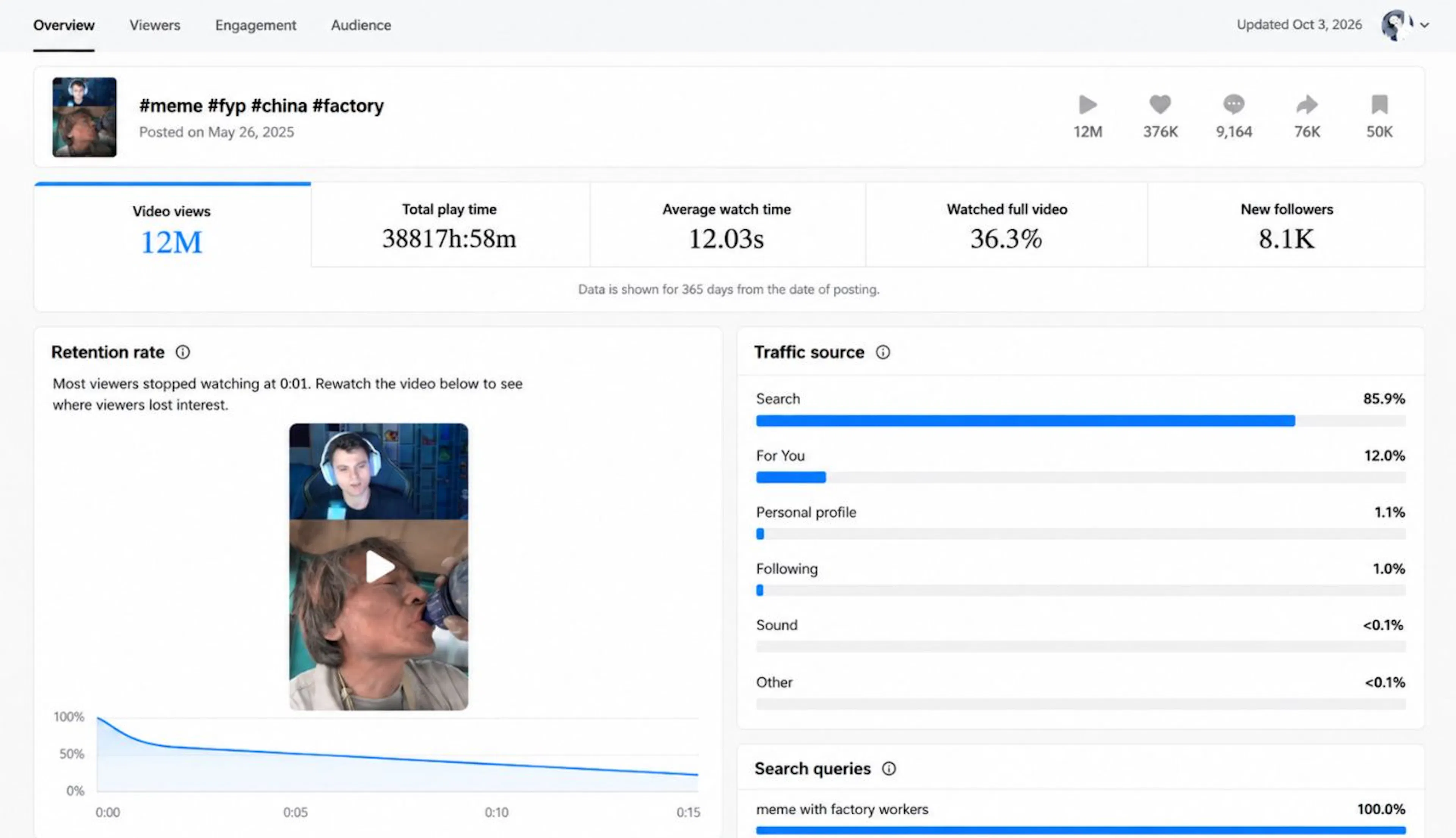
Task: Open info tooltip next to Traffic source
Action: (883, 352)
